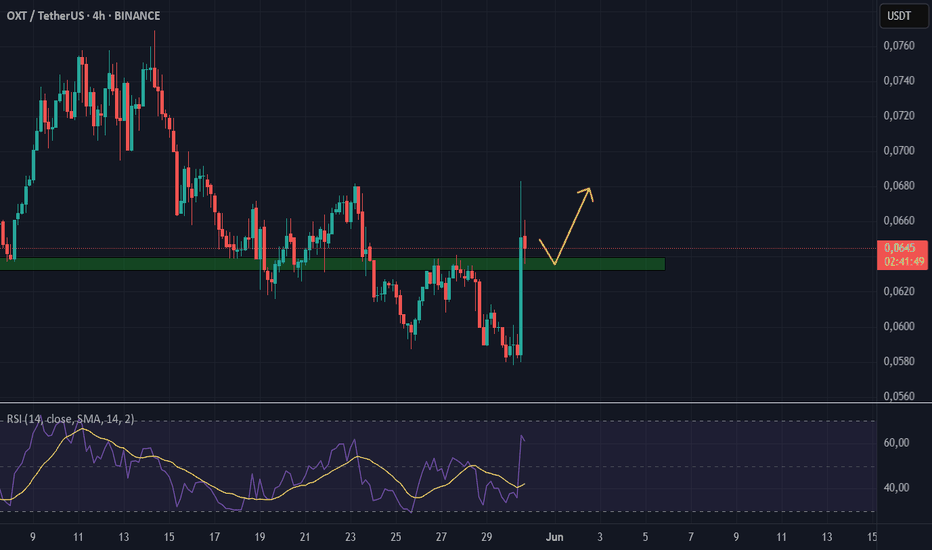Click date 27 on the time axis
This screenshot has width=932, height=550.
[441, 537]
